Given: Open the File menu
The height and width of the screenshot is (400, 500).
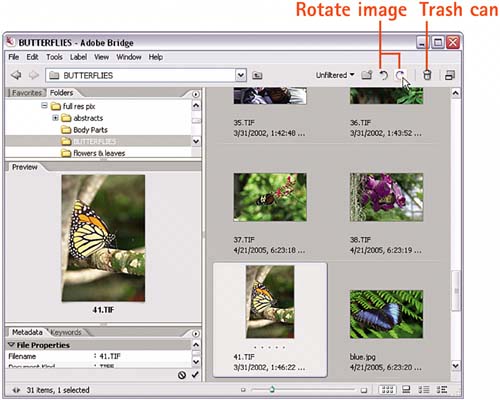Looking at the screenshot, I should (14, 57).
